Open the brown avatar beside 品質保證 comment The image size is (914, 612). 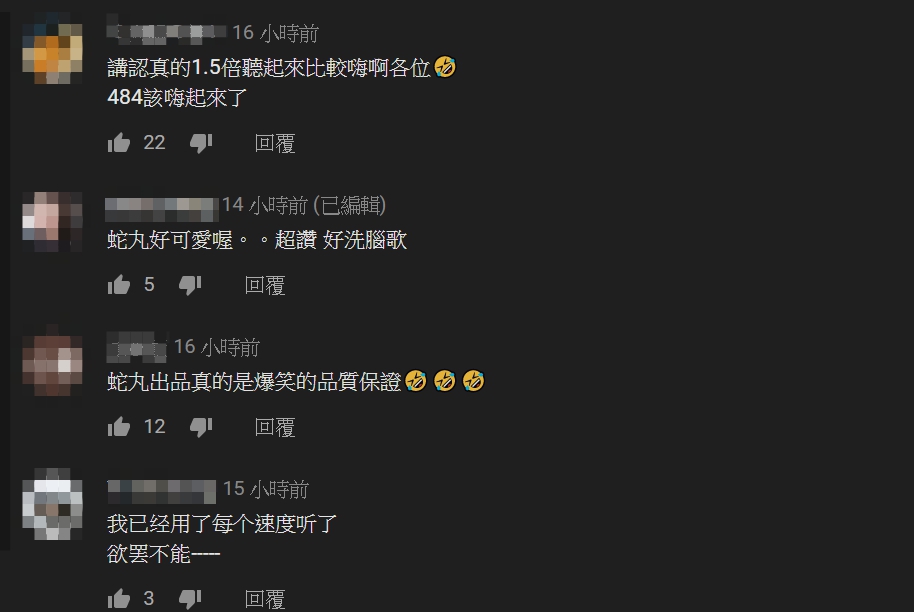click(52, 365)
